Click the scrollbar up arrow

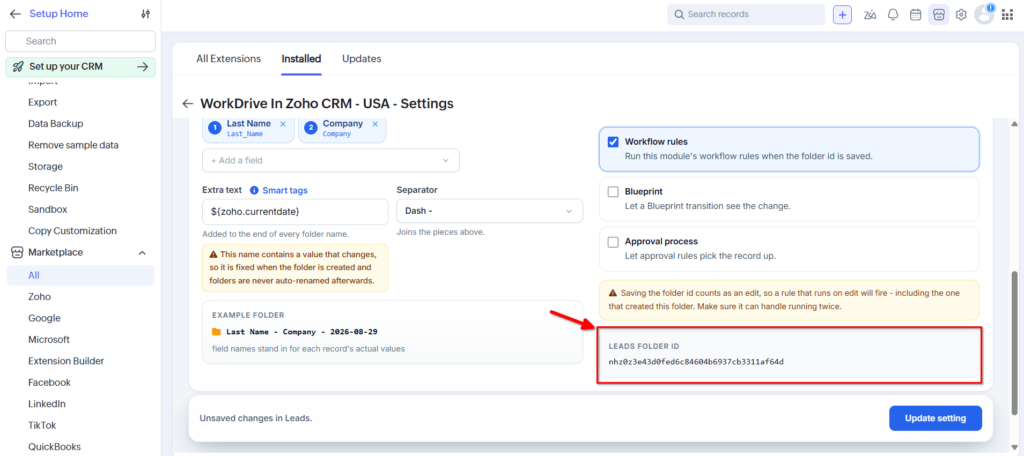1014,124
